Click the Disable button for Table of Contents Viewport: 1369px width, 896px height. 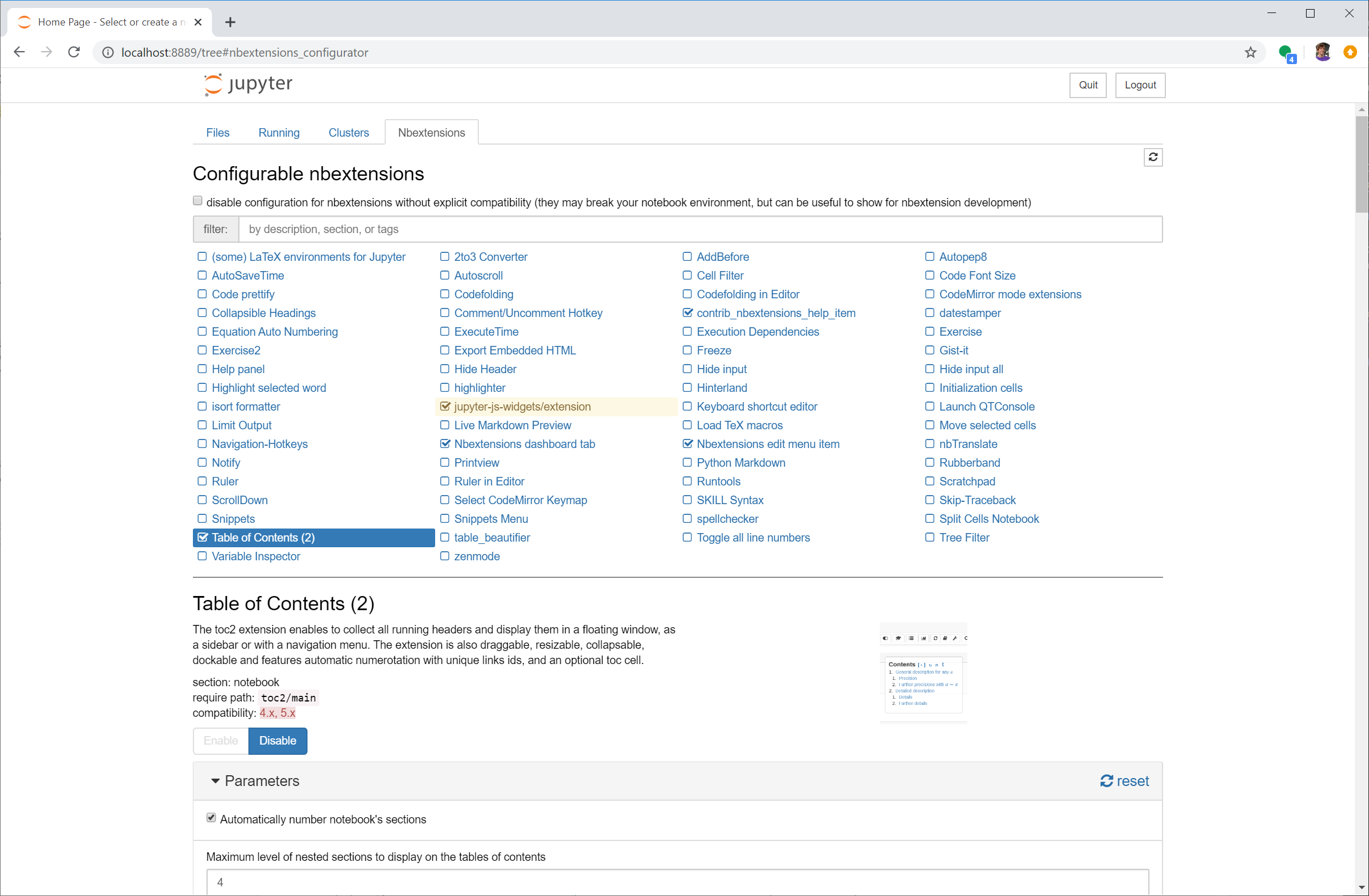[277, 740]
